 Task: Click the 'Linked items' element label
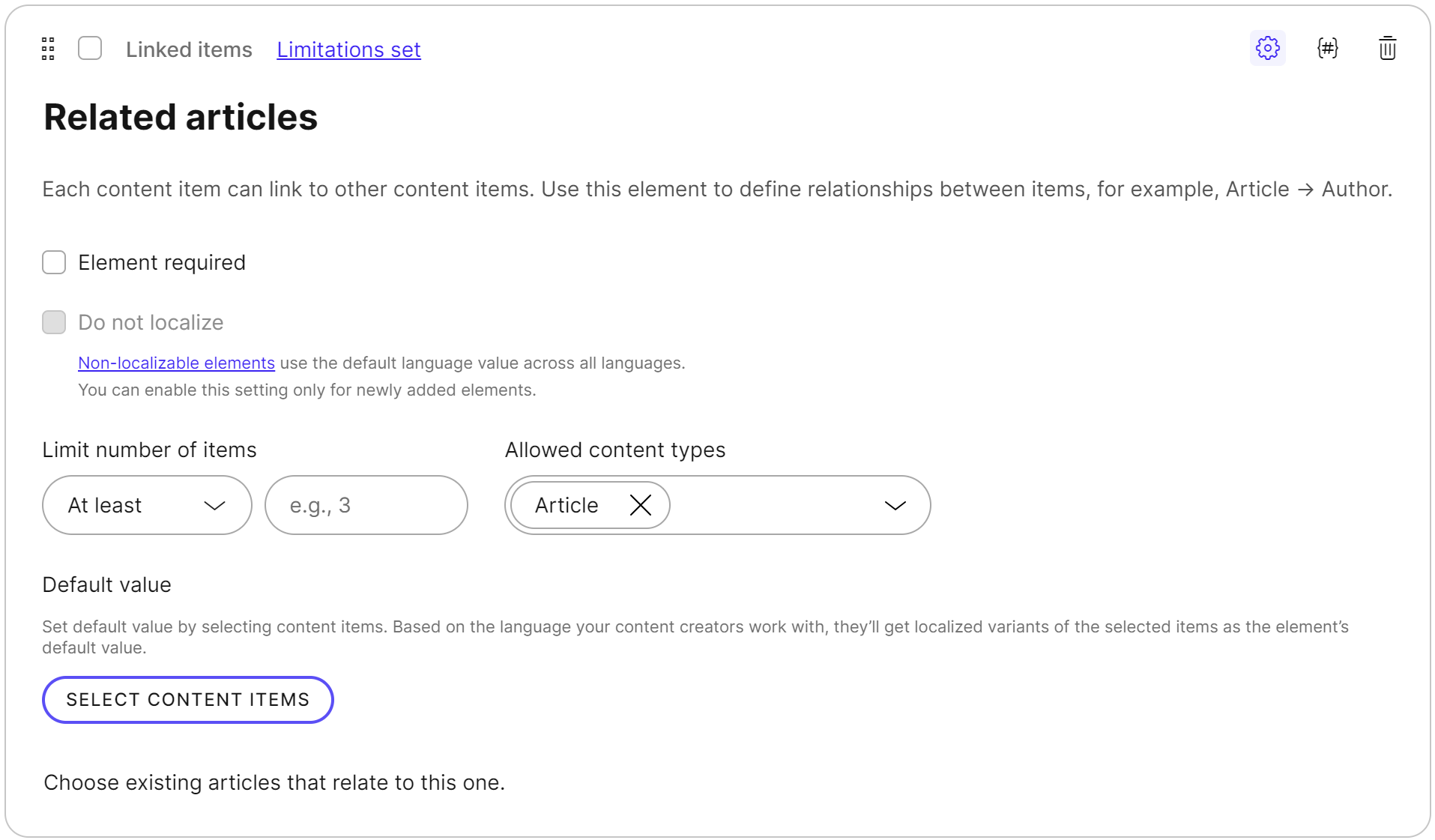(189, 49)
